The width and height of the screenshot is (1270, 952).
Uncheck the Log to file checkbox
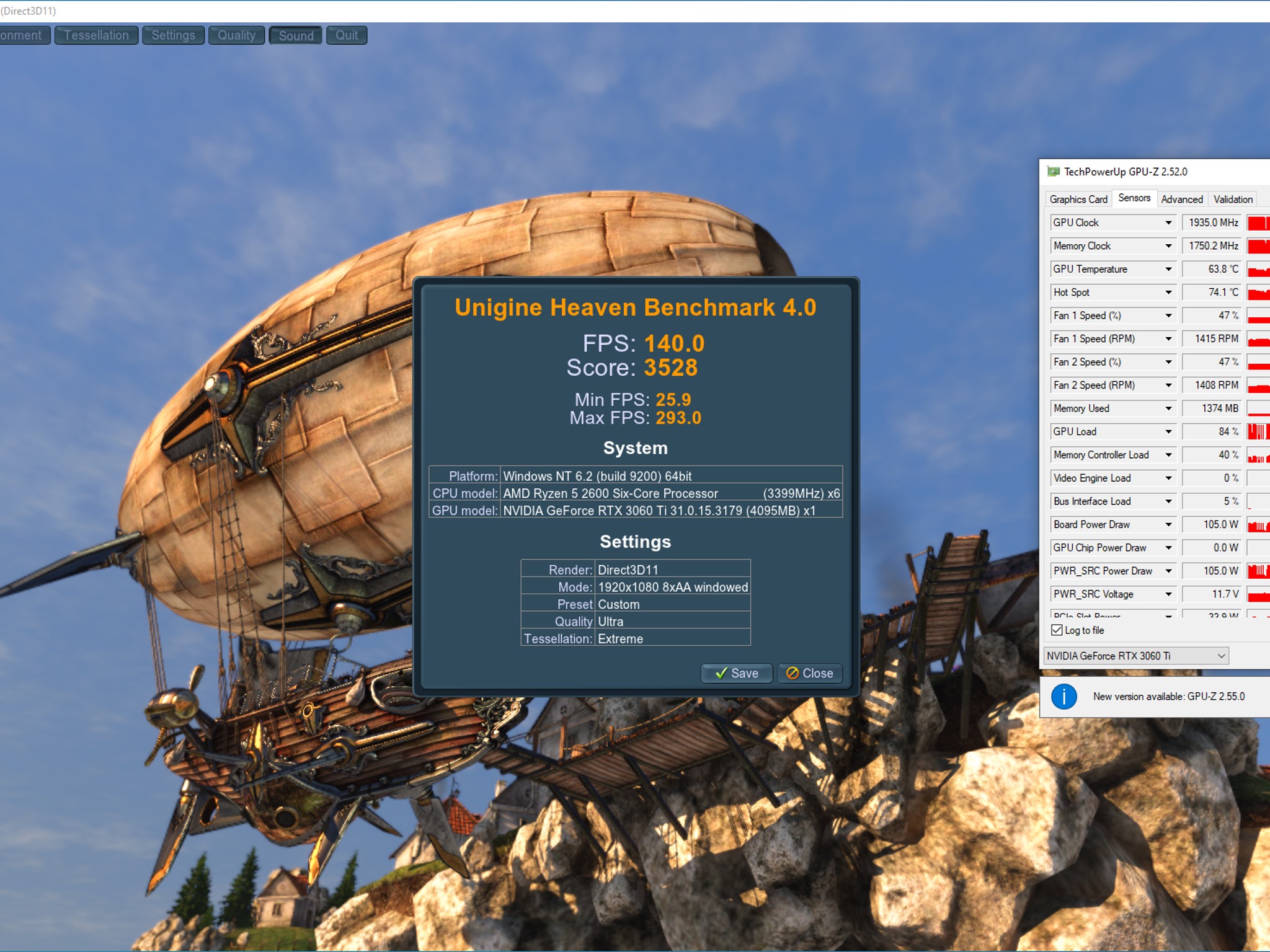1057,630
